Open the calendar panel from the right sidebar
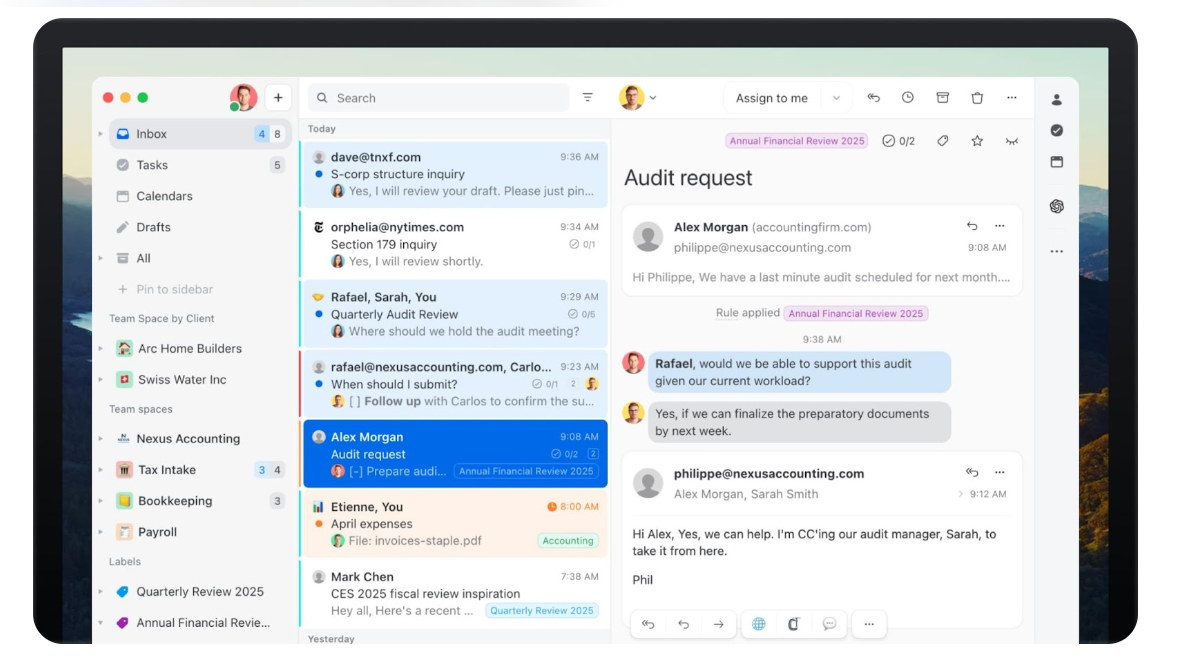 [x=1056, y=161]
